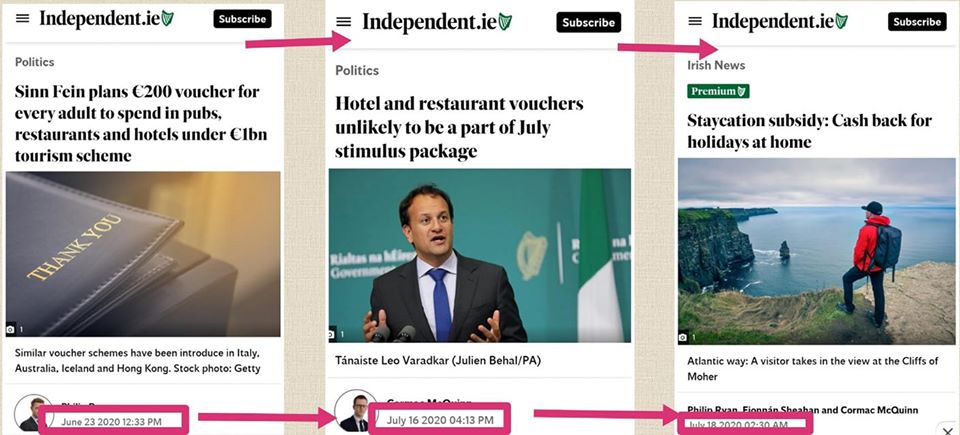Click the Independent.ie logo above the Staycation article
Image resolution: width=960 pixels, height=435 pixels.
click(x=781, y=21)
